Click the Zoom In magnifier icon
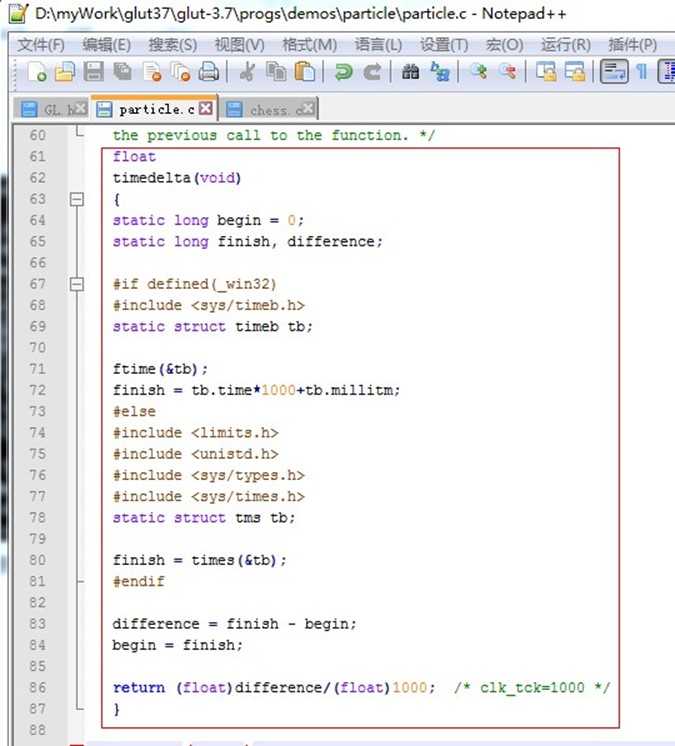The width and height of the screenshot is (675, 746). pos(479,72)
